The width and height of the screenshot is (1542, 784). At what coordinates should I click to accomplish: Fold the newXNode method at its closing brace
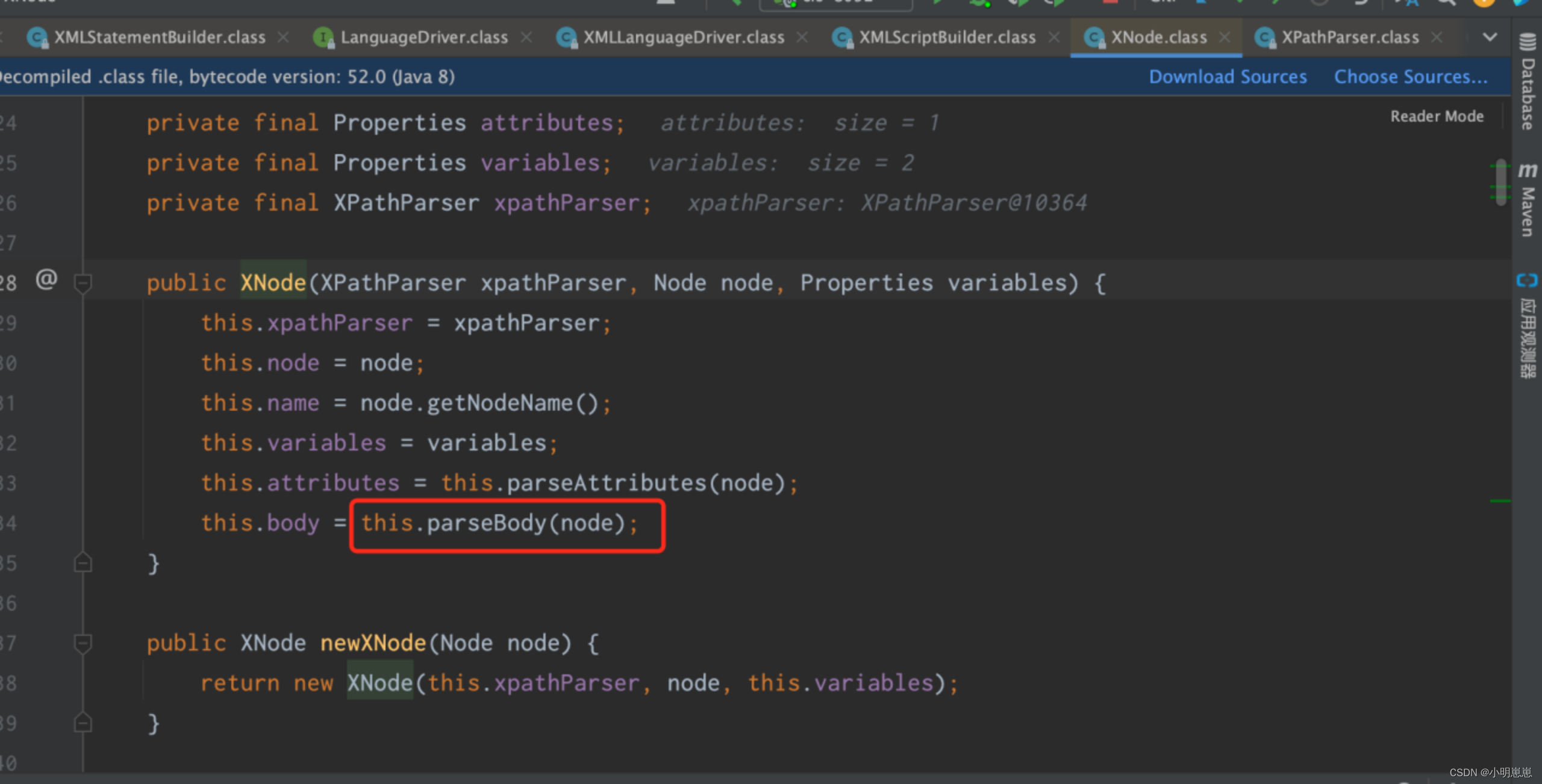tap(83, 723)
